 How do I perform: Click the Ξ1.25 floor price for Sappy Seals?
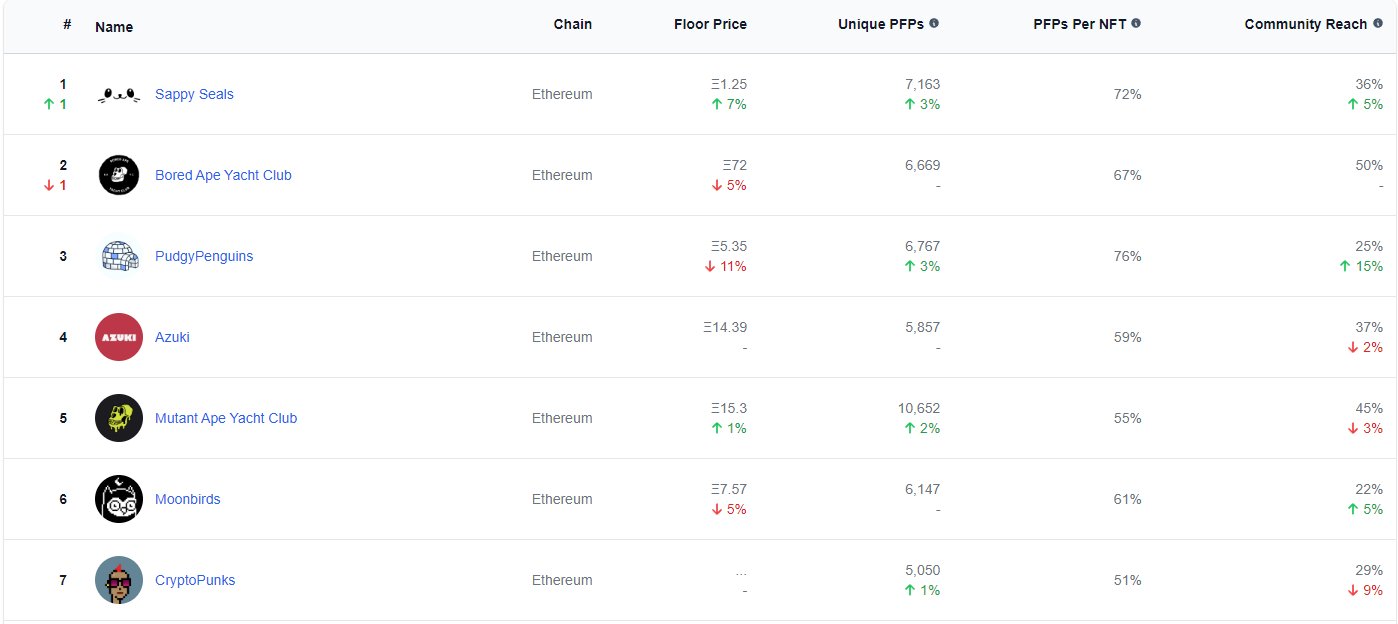[729, 84]
